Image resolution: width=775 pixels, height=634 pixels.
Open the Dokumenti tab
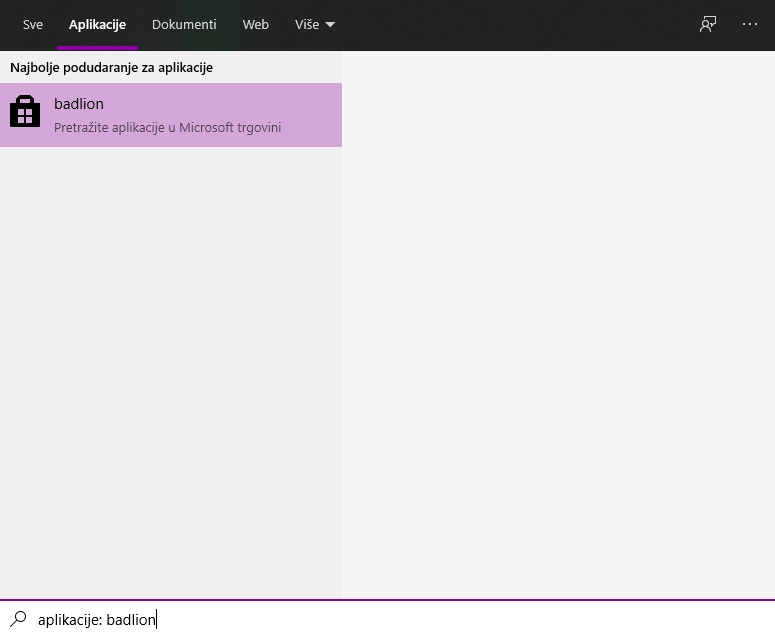click(184, 25)
